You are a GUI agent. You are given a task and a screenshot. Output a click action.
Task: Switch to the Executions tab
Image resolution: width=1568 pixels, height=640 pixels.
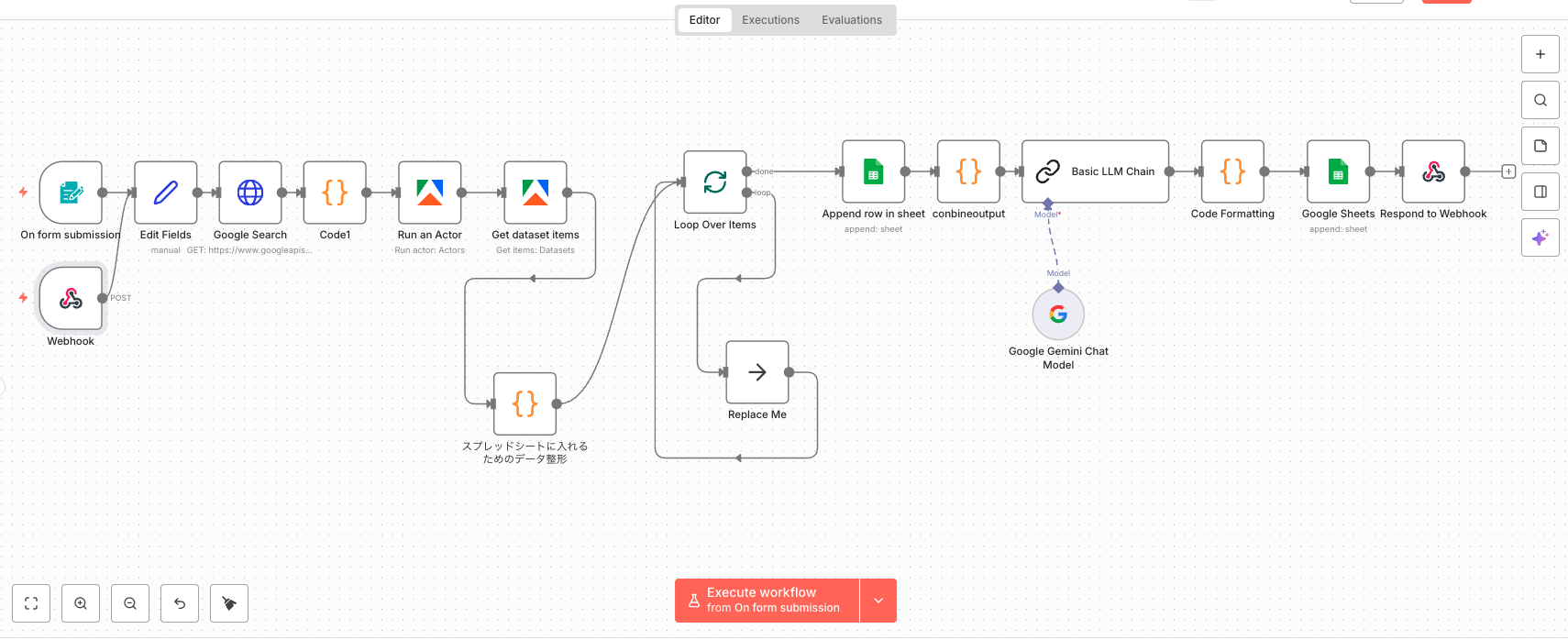tap(770, 20)
